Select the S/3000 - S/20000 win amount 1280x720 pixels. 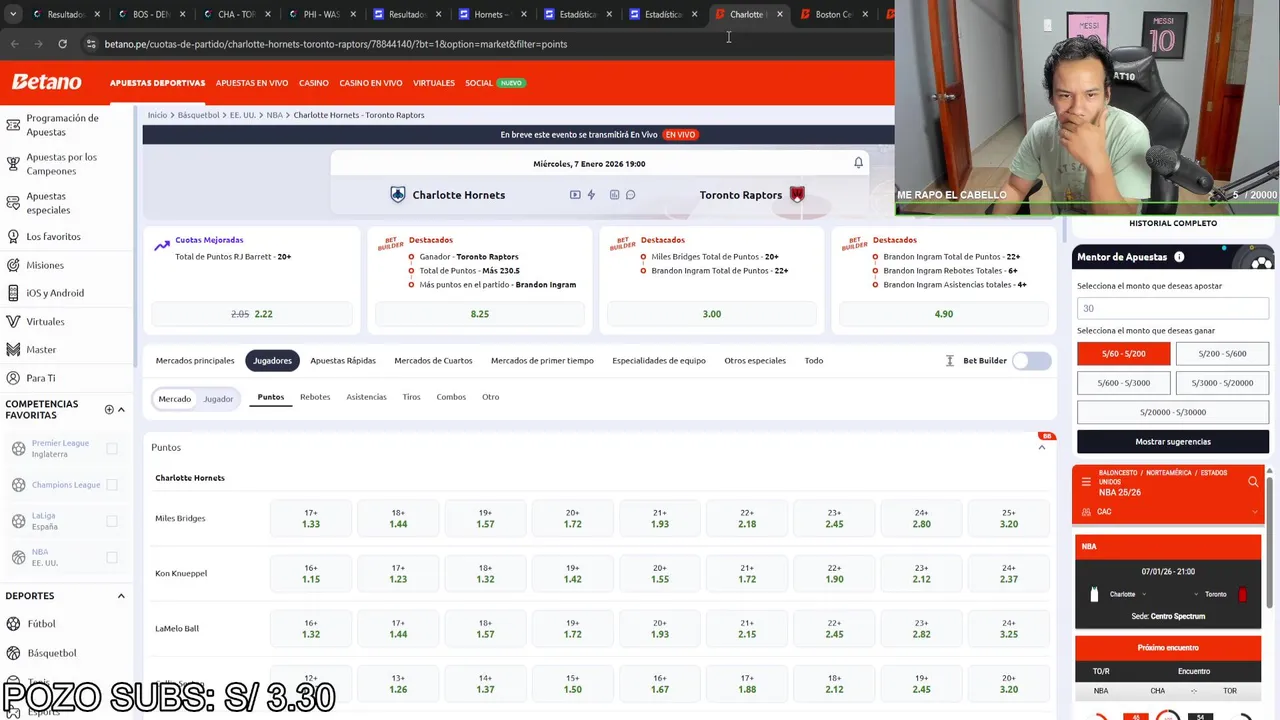coord(1222,383)
